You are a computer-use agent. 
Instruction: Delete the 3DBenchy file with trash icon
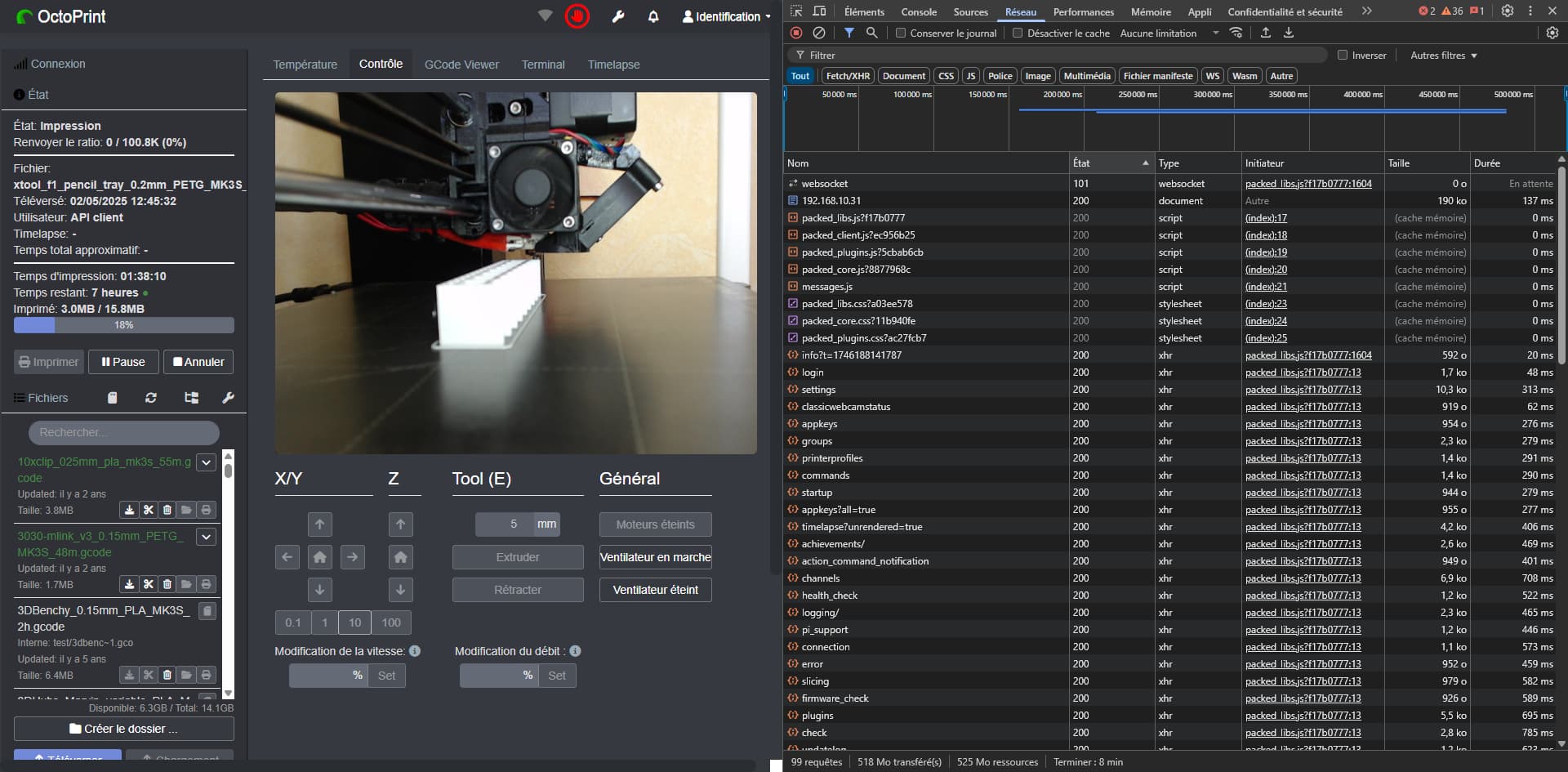tap(167, 675)
